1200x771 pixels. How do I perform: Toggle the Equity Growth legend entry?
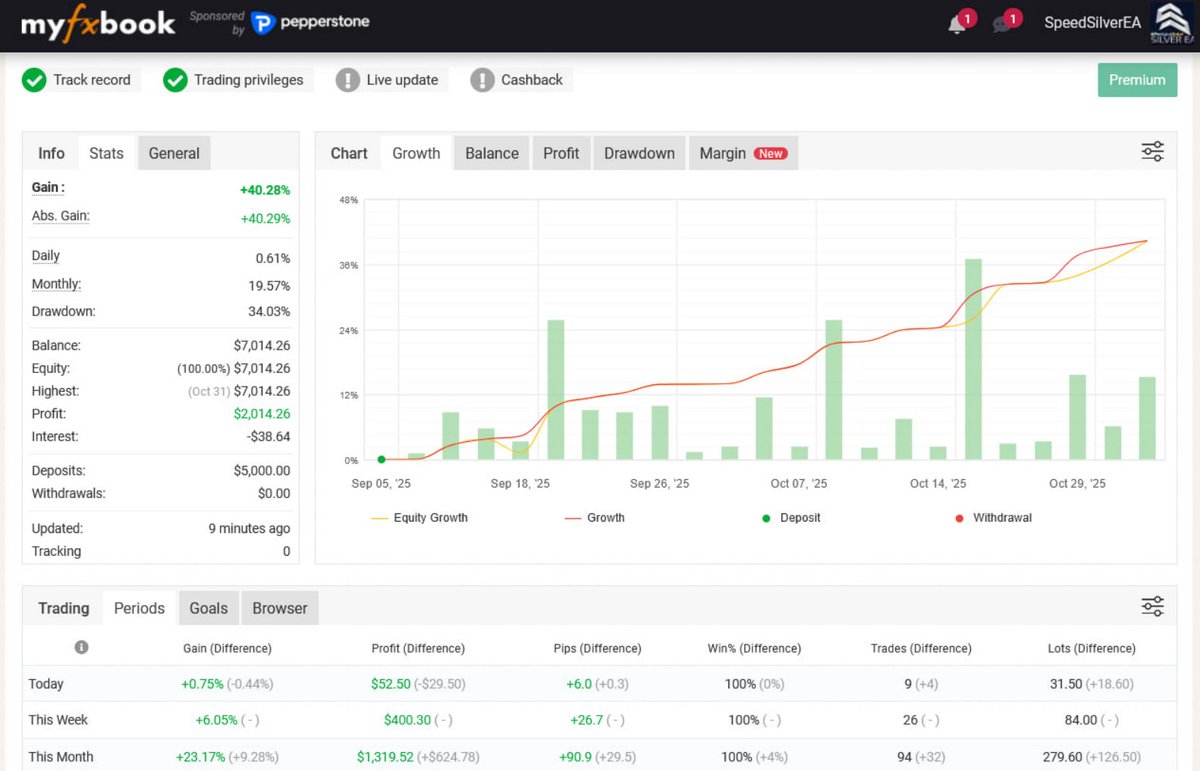419,518
